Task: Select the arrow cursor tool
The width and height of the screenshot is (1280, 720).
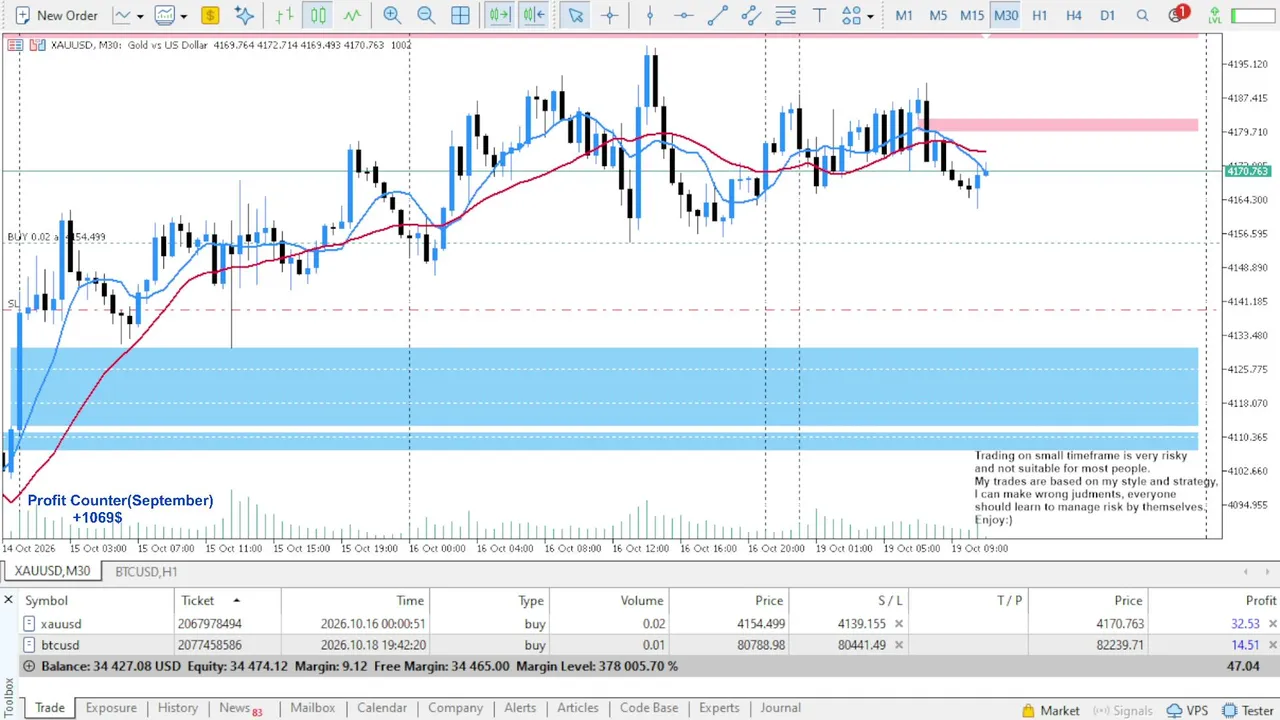Action: [575, 15]
